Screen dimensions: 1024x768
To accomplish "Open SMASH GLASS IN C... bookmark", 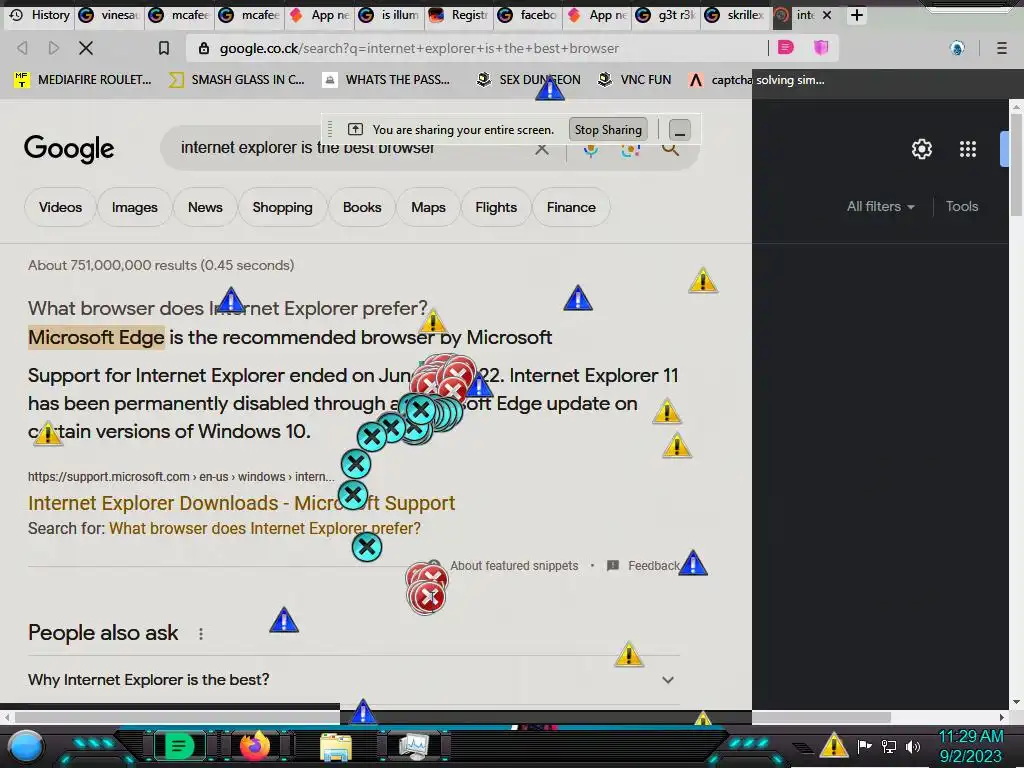I will tap(237, 80).
